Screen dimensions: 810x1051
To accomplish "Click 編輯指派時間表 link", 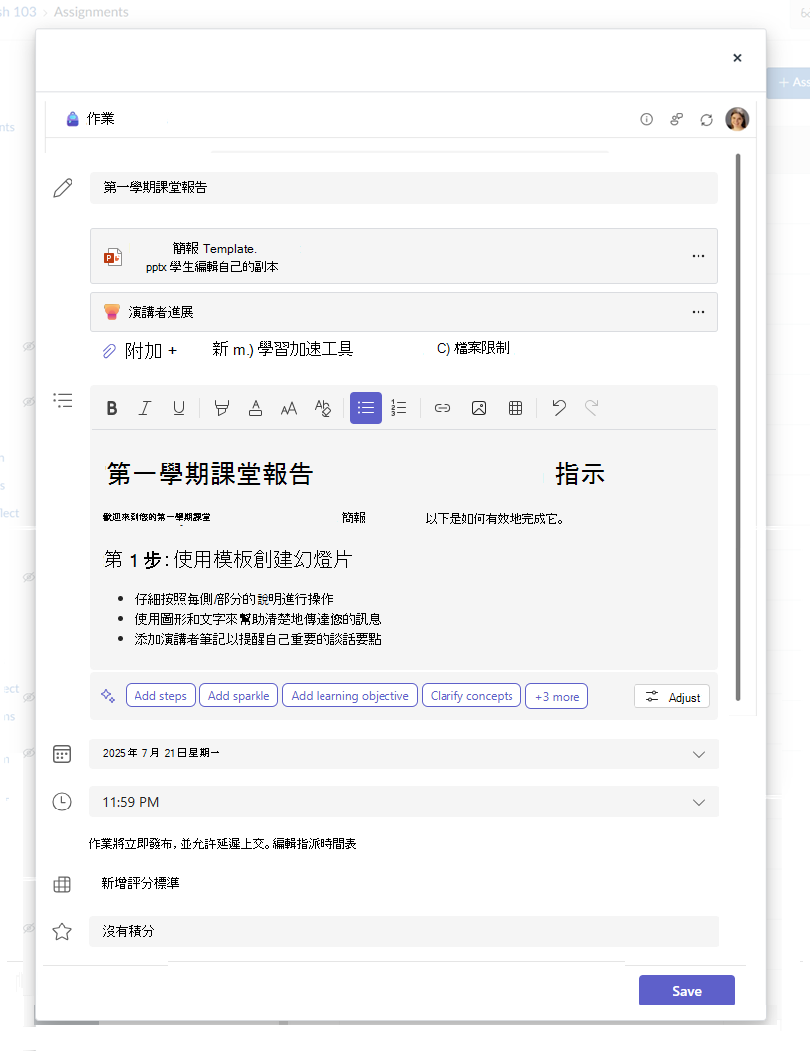I will (314, 844).
